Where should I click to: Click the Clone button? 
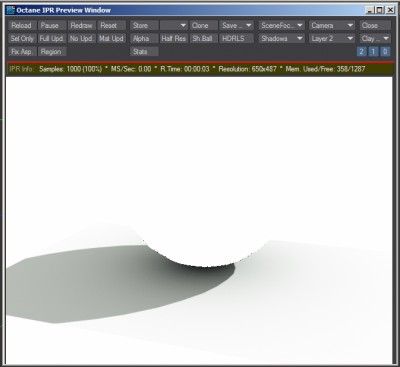[204, 25]
